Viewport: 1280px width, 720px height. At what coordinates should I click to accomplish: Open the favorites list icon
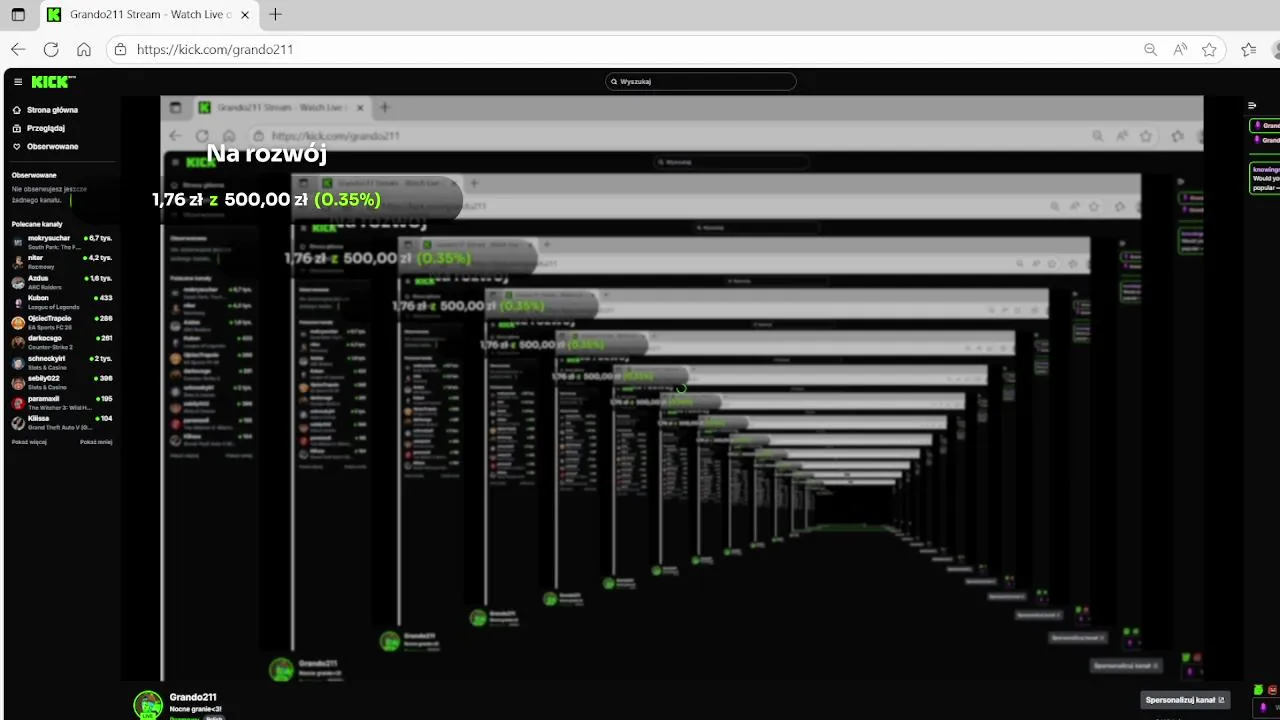pos(1248,49)
